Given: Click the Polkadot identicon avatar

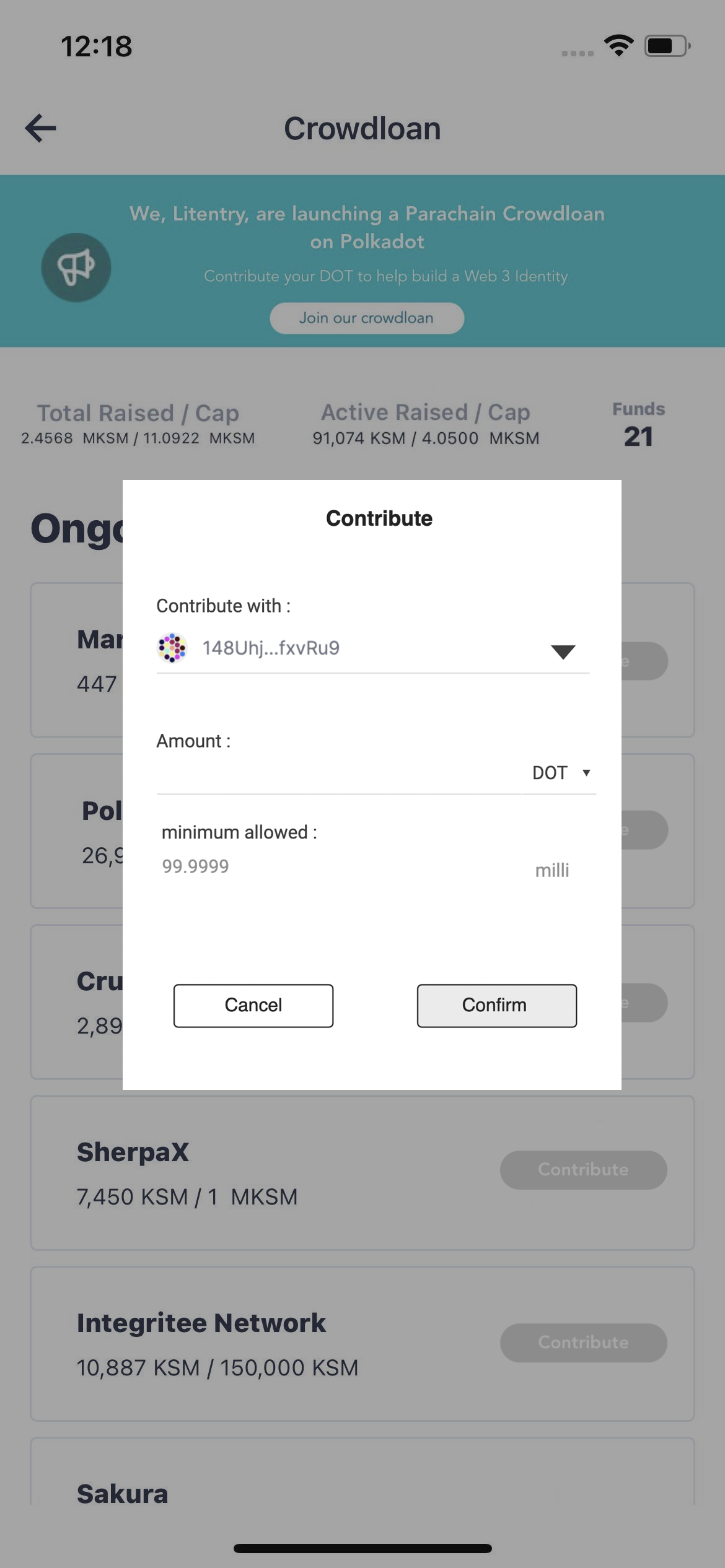Looking at the screenshot, I should coord(172,648).
